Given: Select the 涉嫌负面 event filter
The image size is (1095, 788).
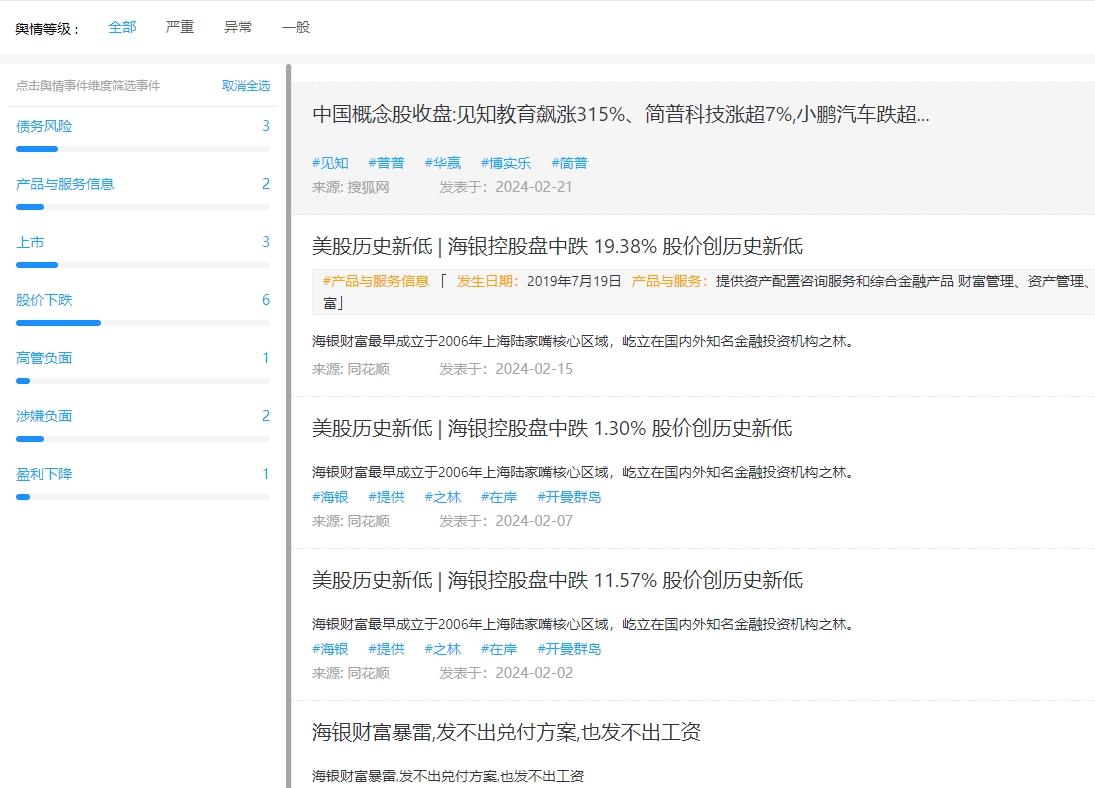Looking at the screenshot, I should point(44,416).
